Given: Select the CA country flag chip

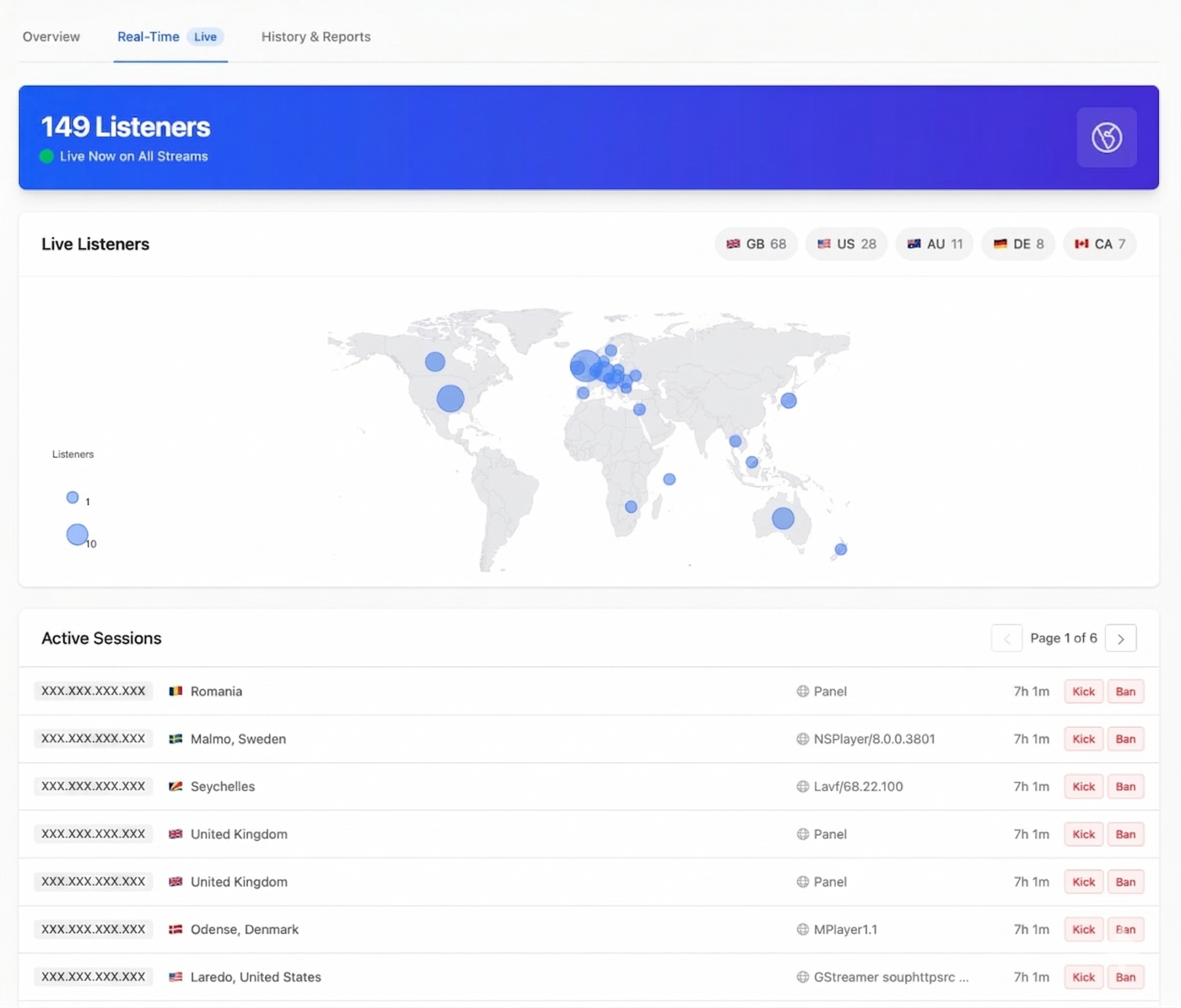Looking at the screenshot, I should (1099, 244).
